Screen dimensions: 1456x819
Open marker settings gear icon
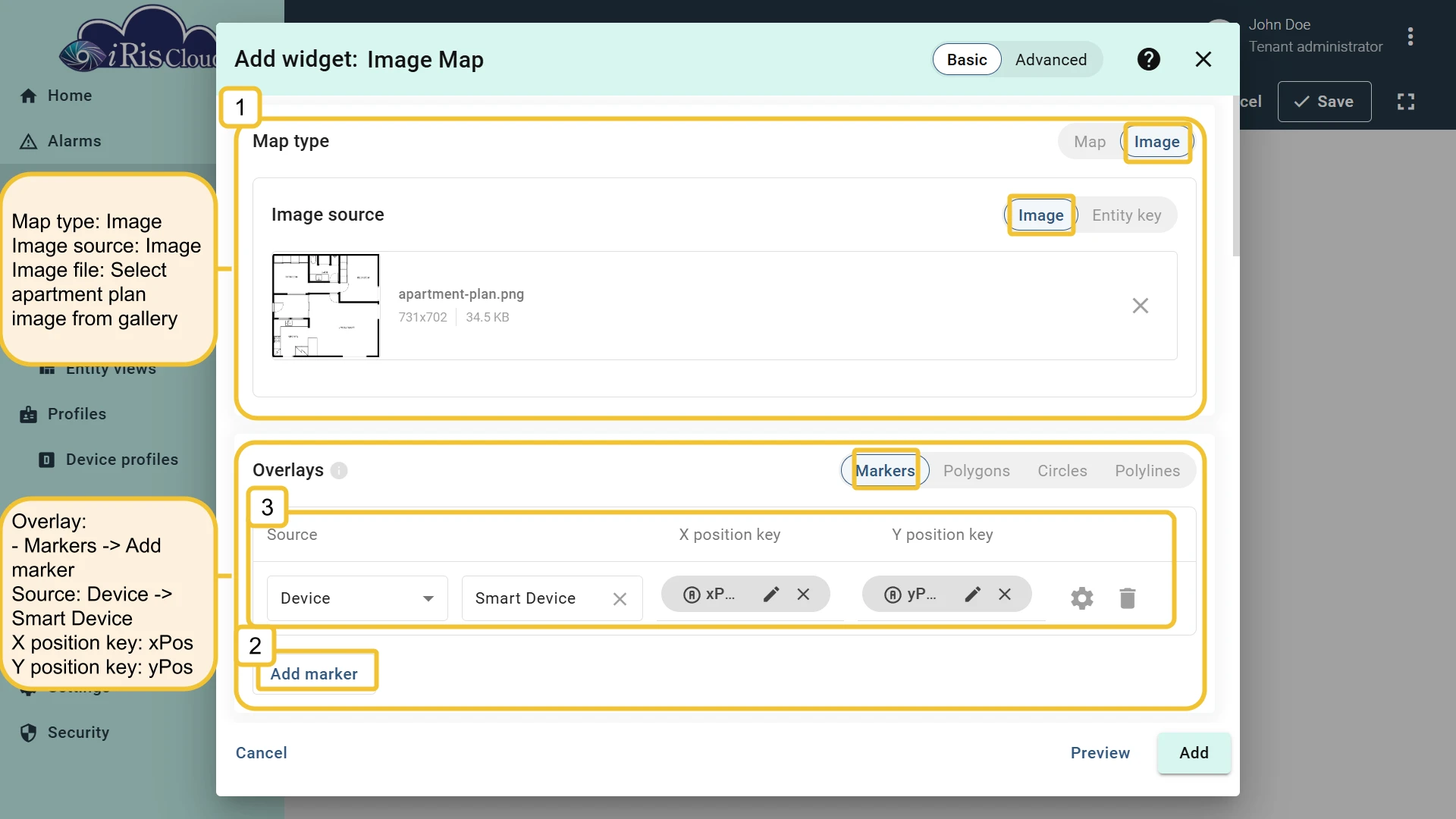tap(1082, 598)
